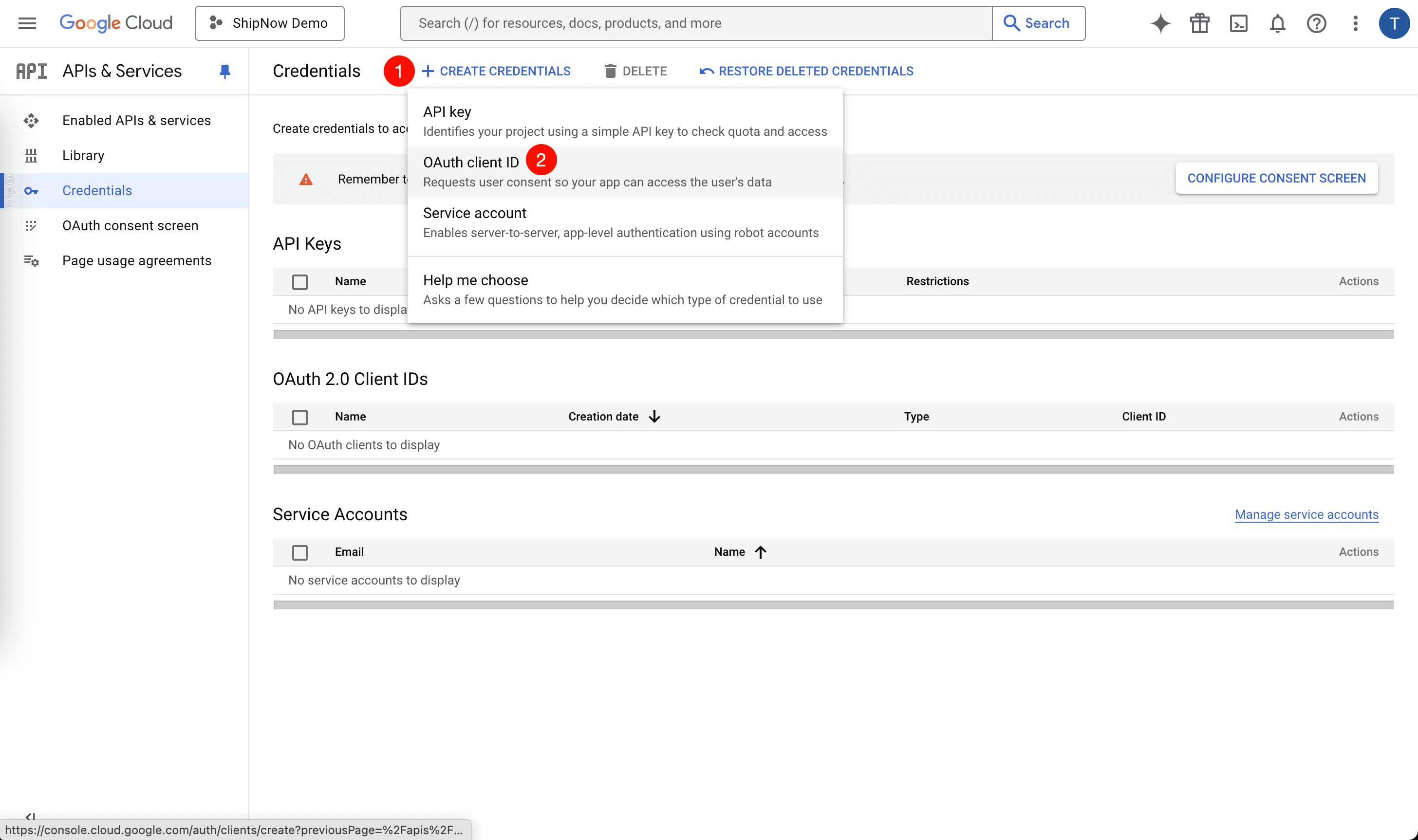Activate Cloud Shell terminal
Screen dimensions: 1418x840
pyautogui.click(x=1238, y=23)
